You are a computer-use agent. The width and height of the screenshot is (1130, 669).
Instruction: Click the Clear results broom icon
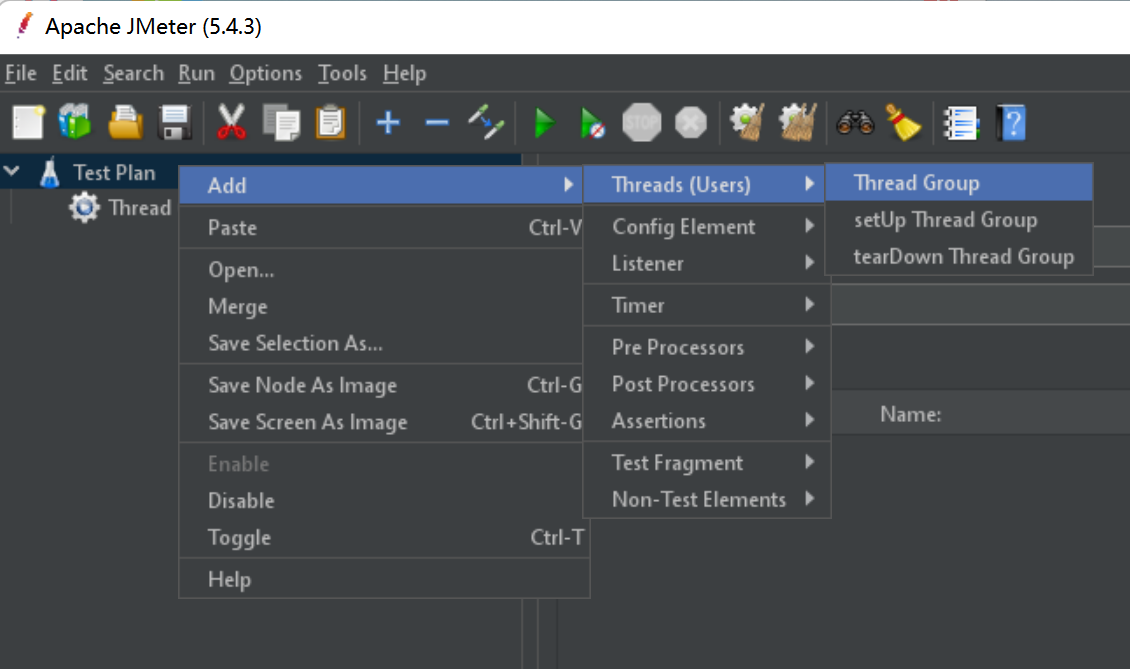[747, 122]
